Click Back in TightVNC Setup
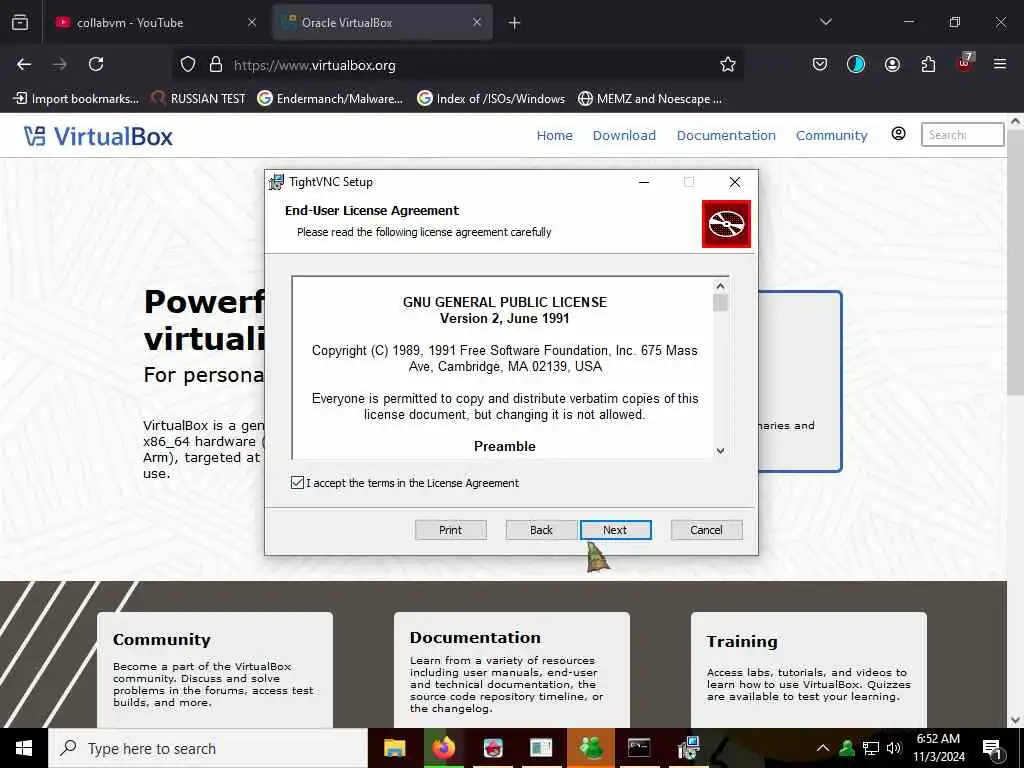The image size is (1024, 768). pos(541,530)
